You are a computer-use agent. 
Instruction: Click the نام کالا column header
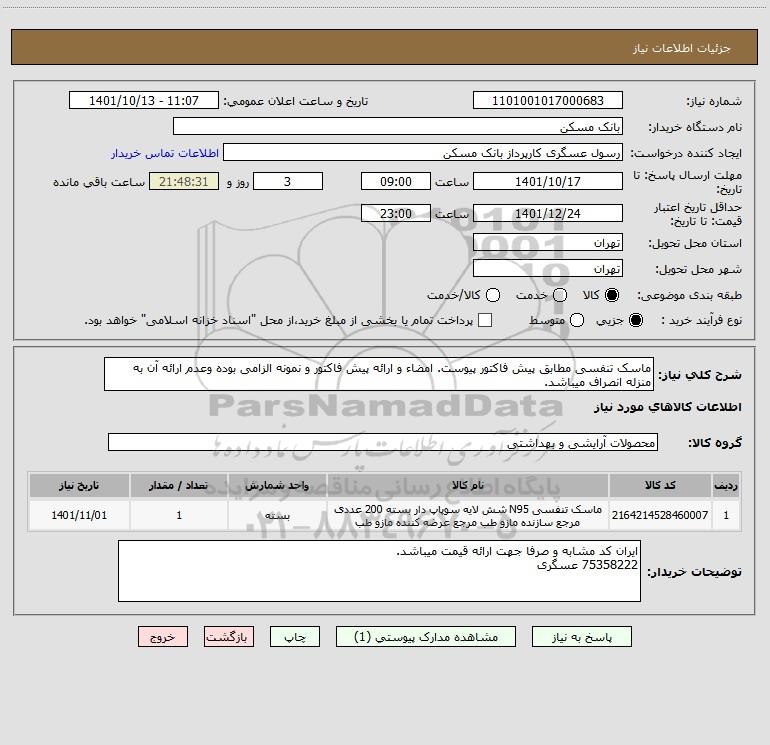click(468, 485)
